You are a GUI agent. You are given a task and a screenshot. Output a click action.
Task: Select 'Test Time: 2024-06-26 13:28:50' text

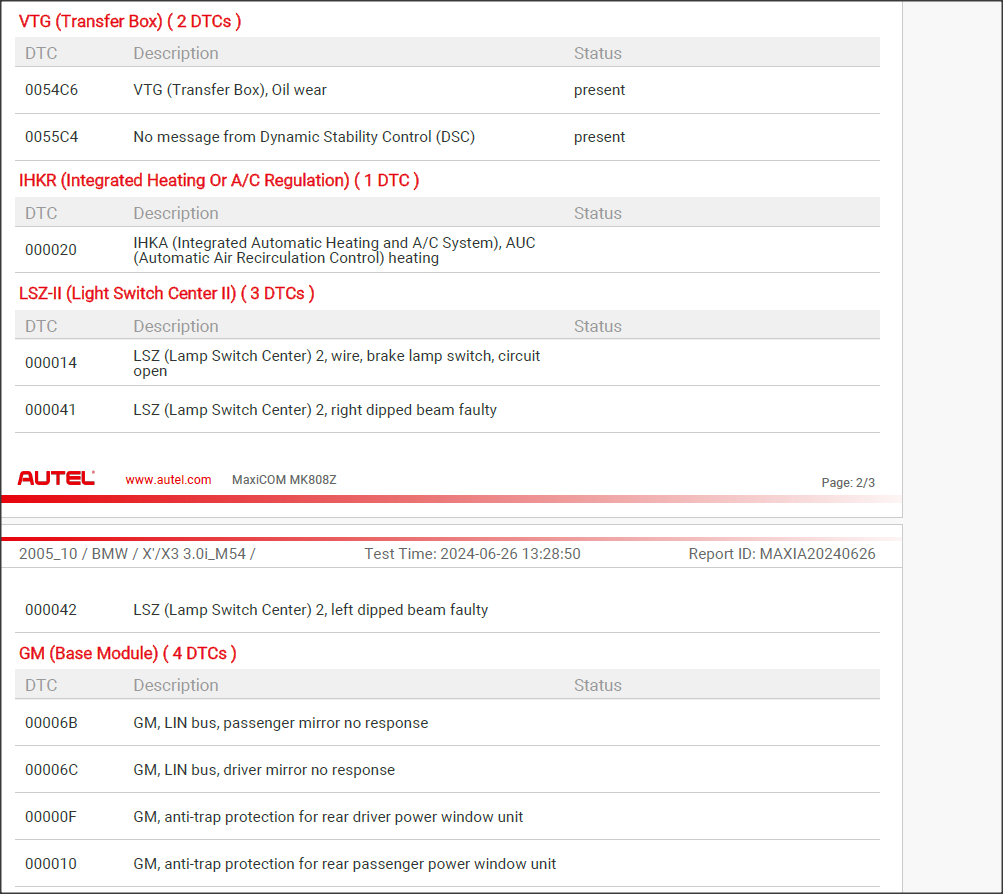pyautogui.click(x=473, y=554)
